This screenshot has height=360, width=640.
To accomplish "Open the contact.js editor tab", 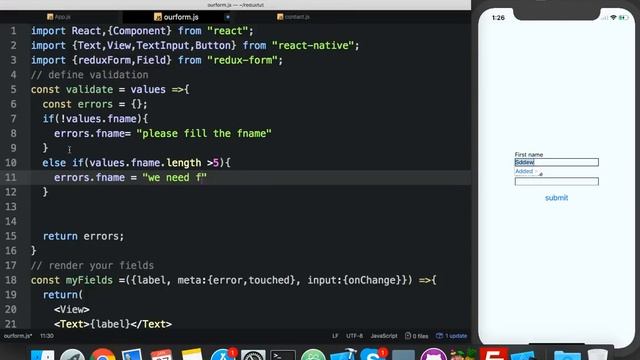I will click(x=293, y=17).
